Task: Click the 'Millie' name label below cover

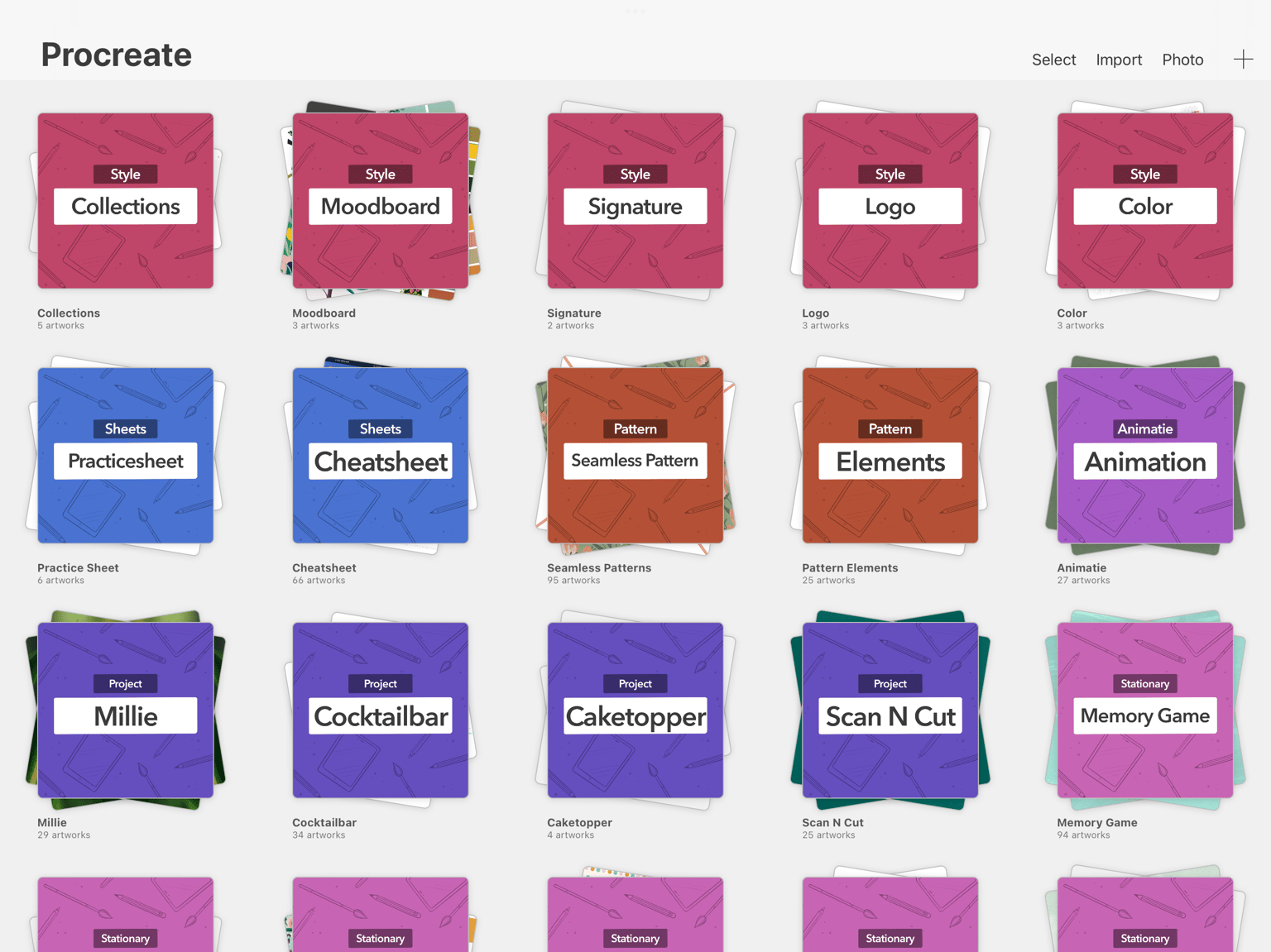Action: point(52,822)
